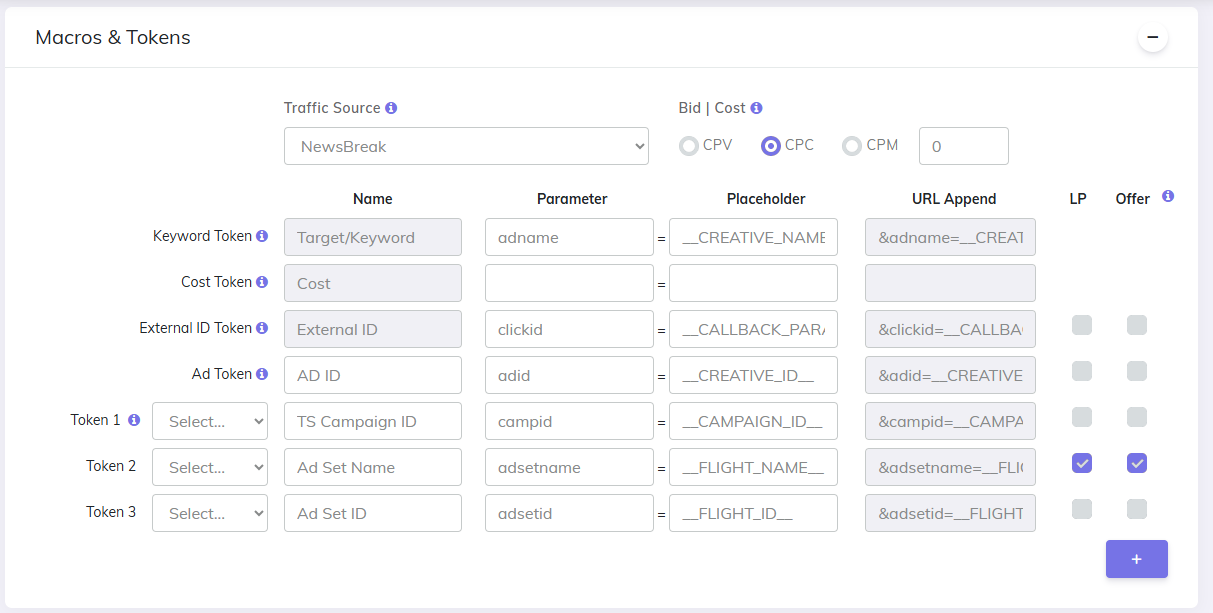
Task: Click the Token 1 info icon
Action: (x=134, y=419)
